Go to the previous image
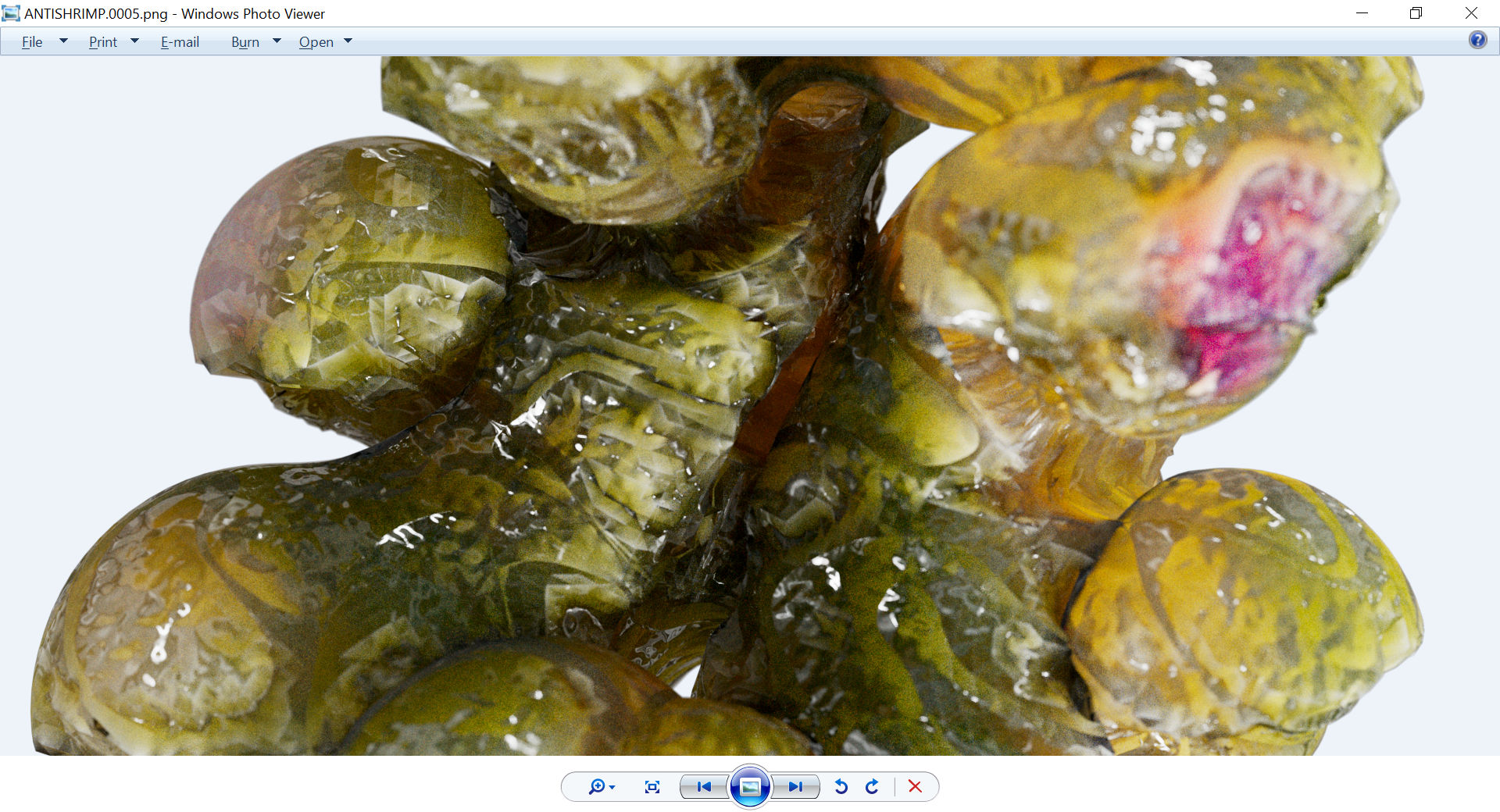Viewport: 1500px width, 812px height. (x=703, y=787)
